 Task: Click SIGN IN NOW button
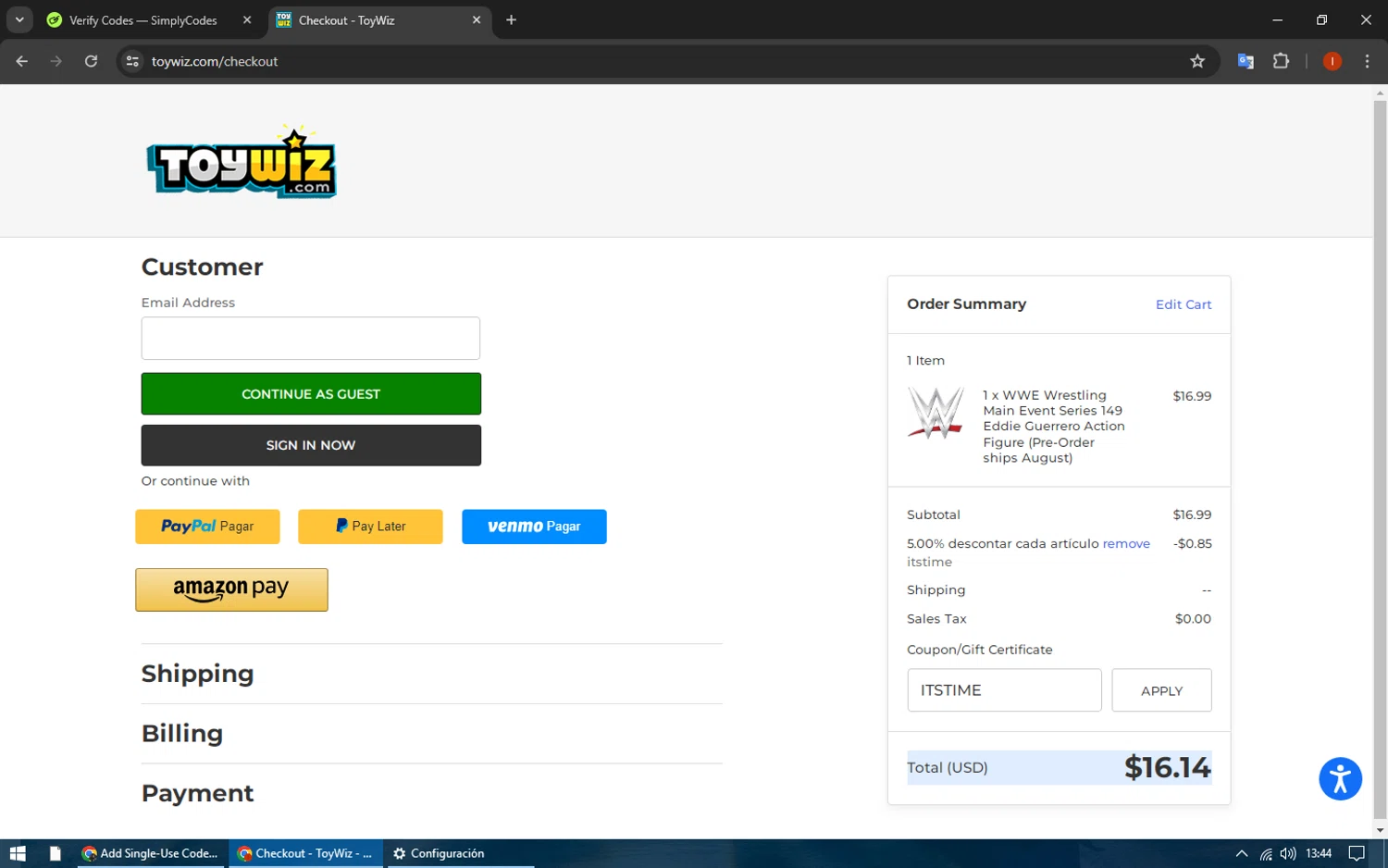[x=311, y=445]
